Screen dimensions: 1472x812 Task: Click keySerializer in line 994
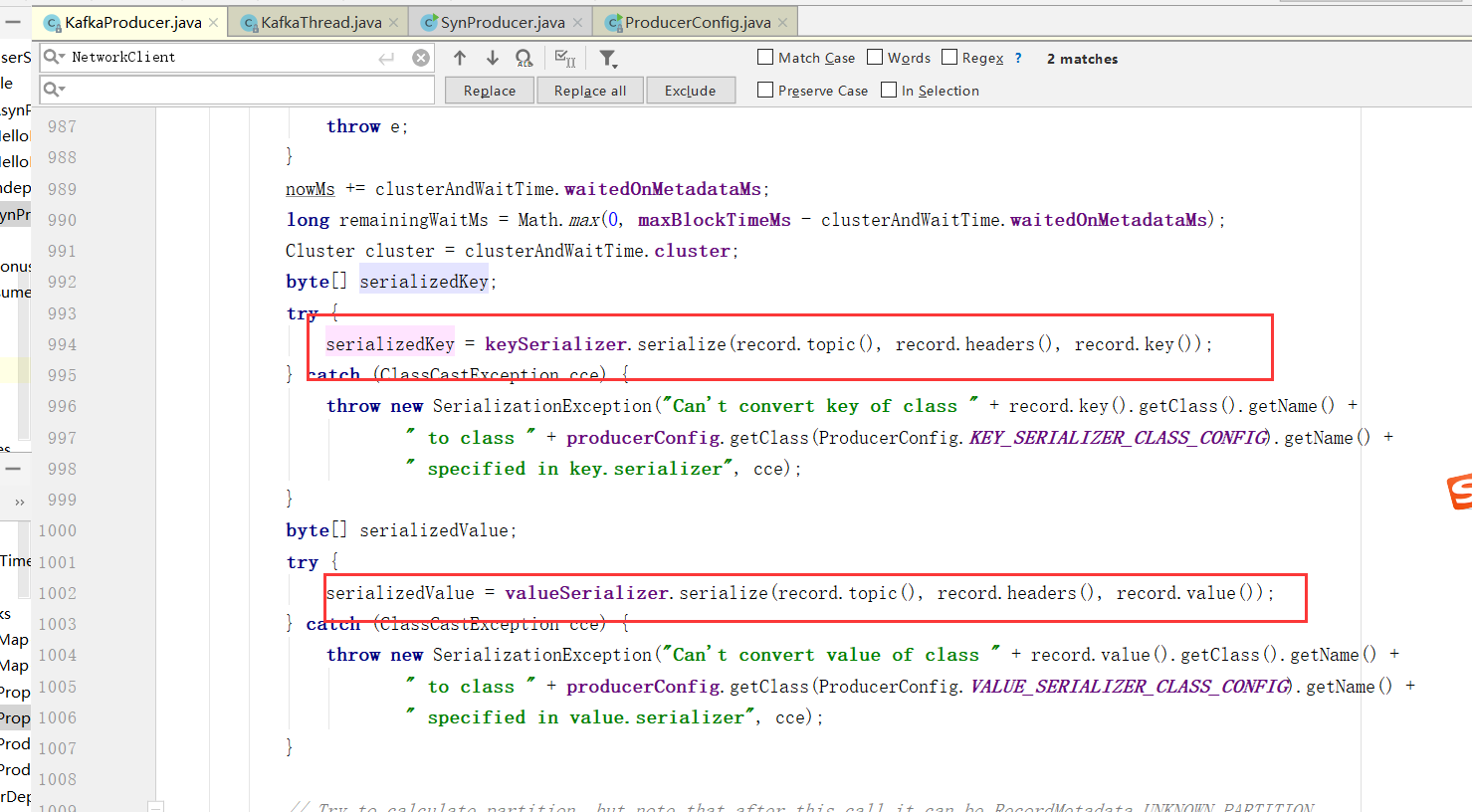click(556, 344)
